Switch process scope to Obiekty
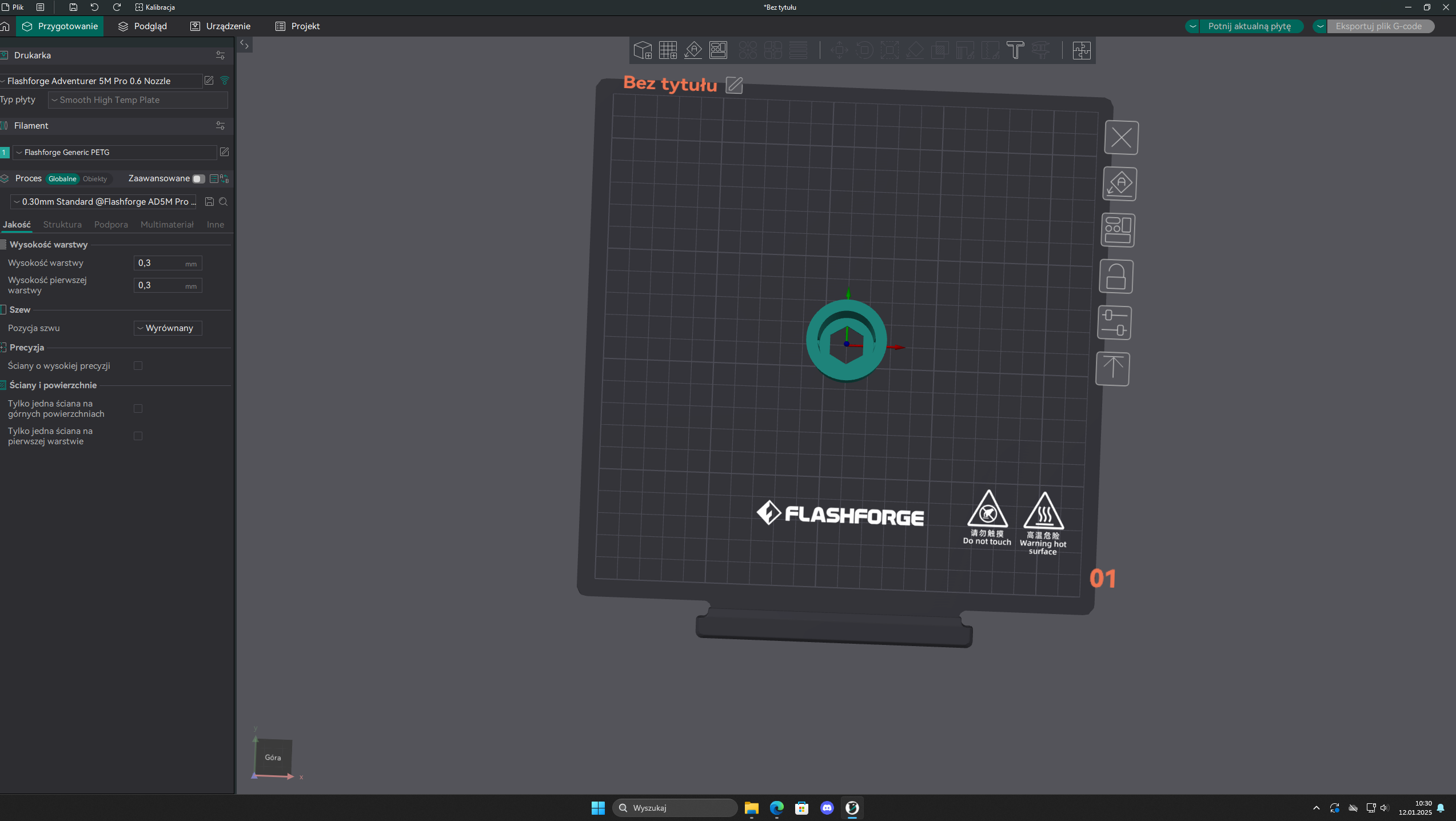This screenshot has width=1456, height=821. pos(95,179)
